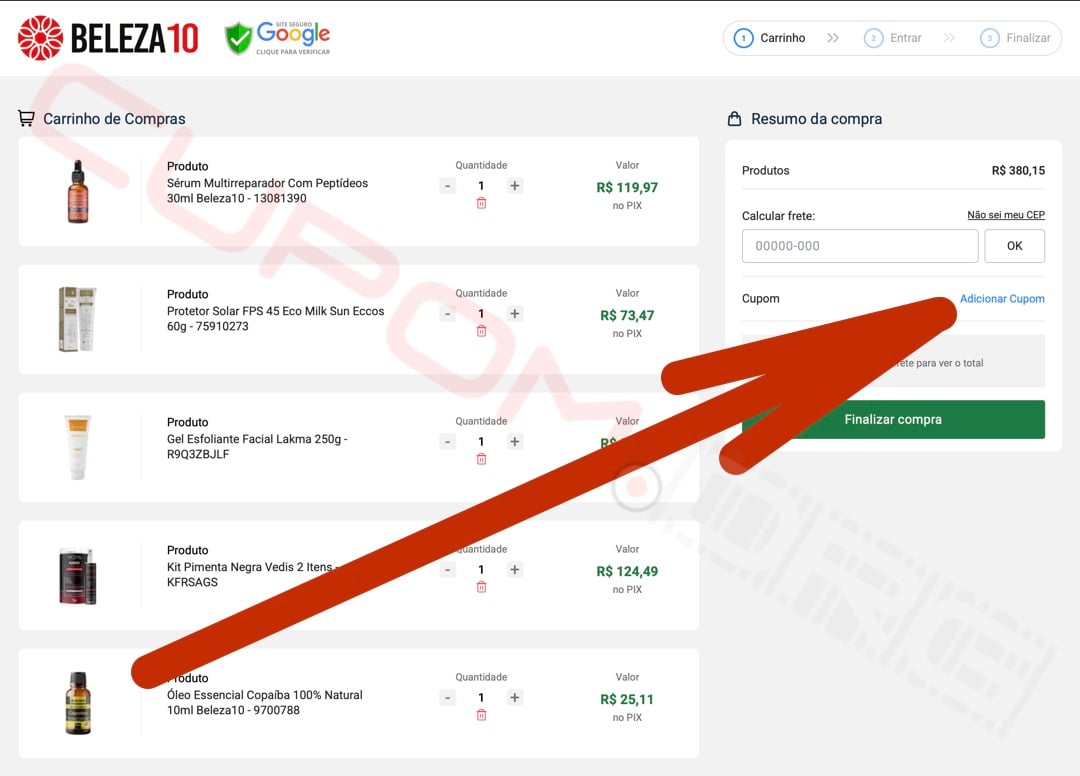Click the Finalizar compra button
This screenshot has width=1080, height=776.
[893, 419]
